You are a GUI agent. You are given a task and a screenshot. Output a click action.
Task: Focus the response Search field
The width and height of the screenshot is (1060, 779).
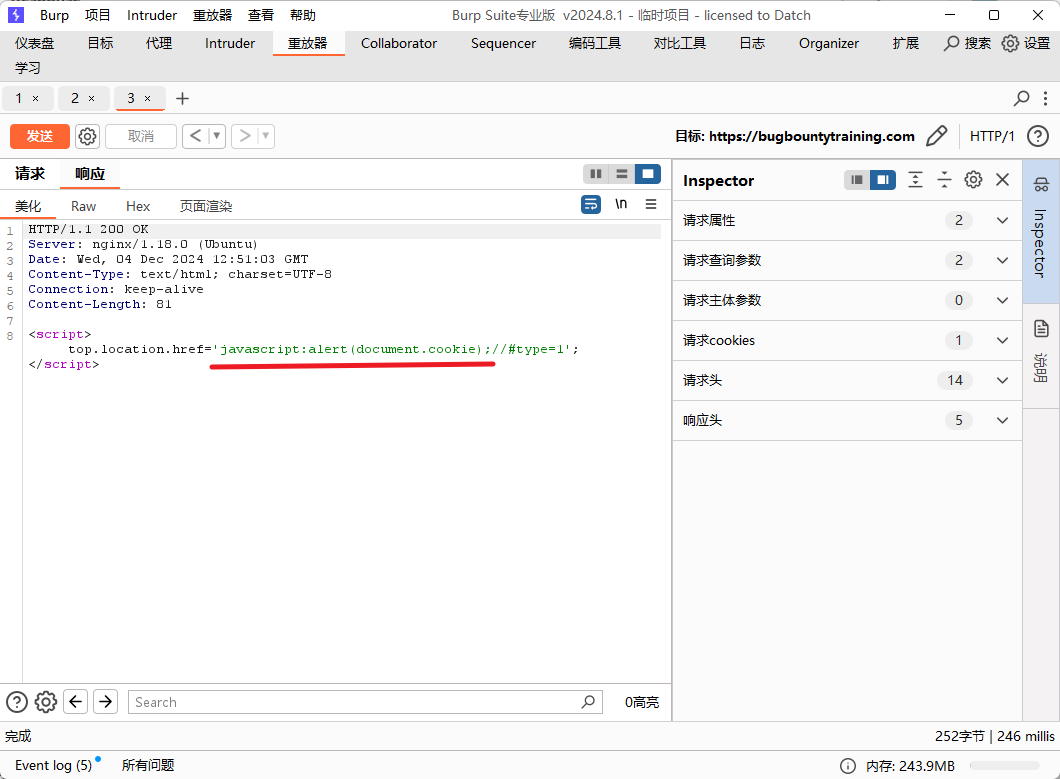click(x=365, y=702)
